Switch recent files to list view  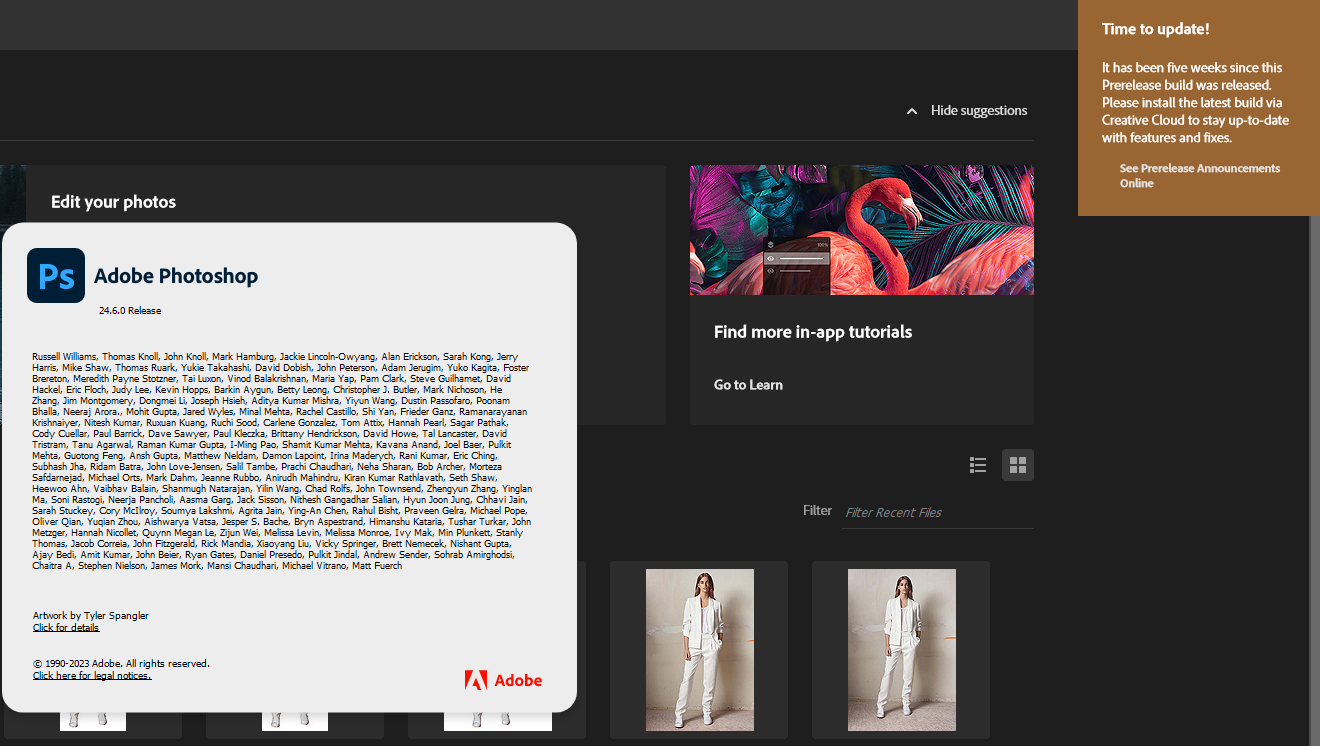(x=978, y=465)
